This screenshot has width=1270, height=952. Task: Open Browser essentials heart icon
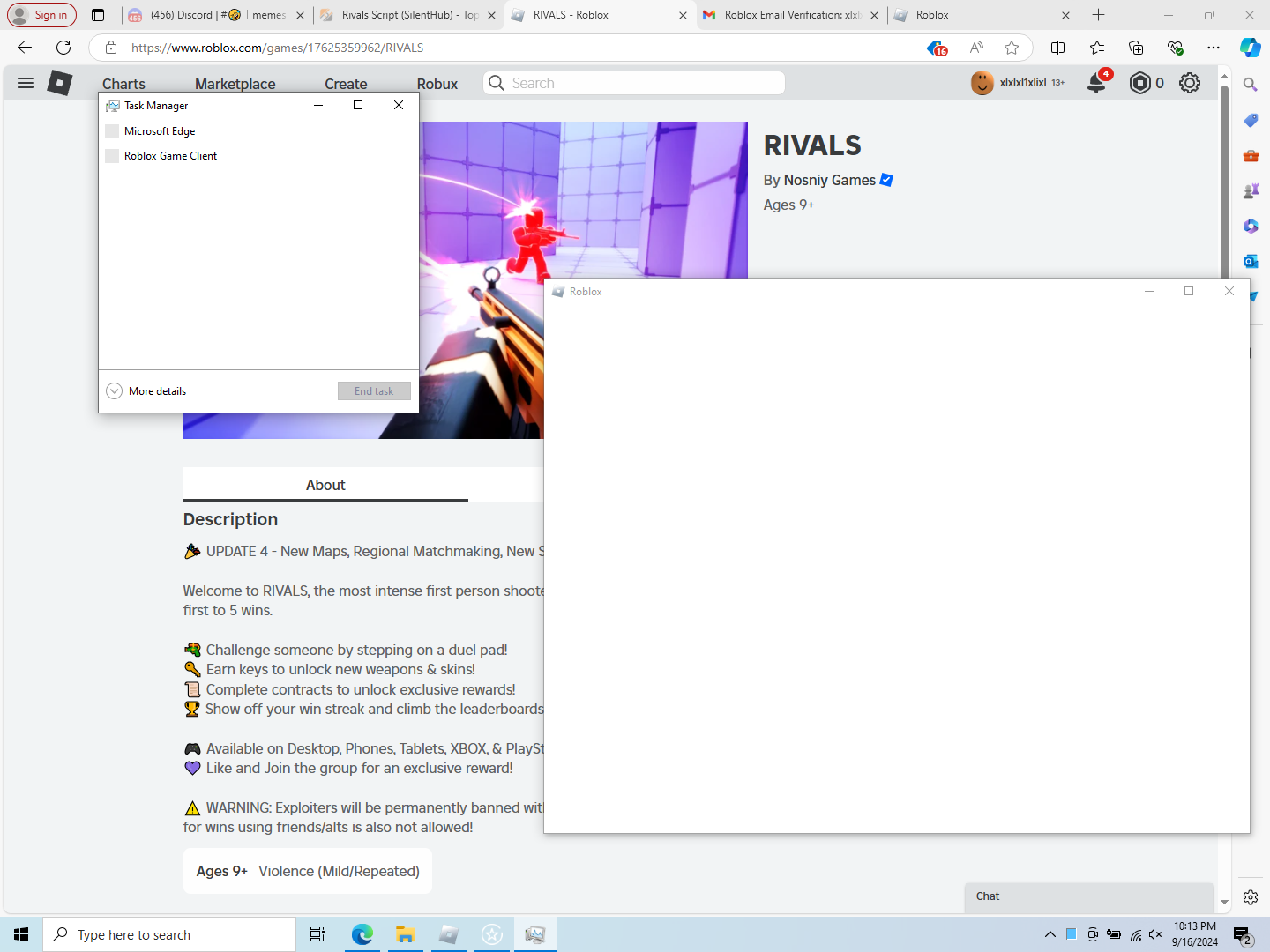click(x=1175, y=48)
